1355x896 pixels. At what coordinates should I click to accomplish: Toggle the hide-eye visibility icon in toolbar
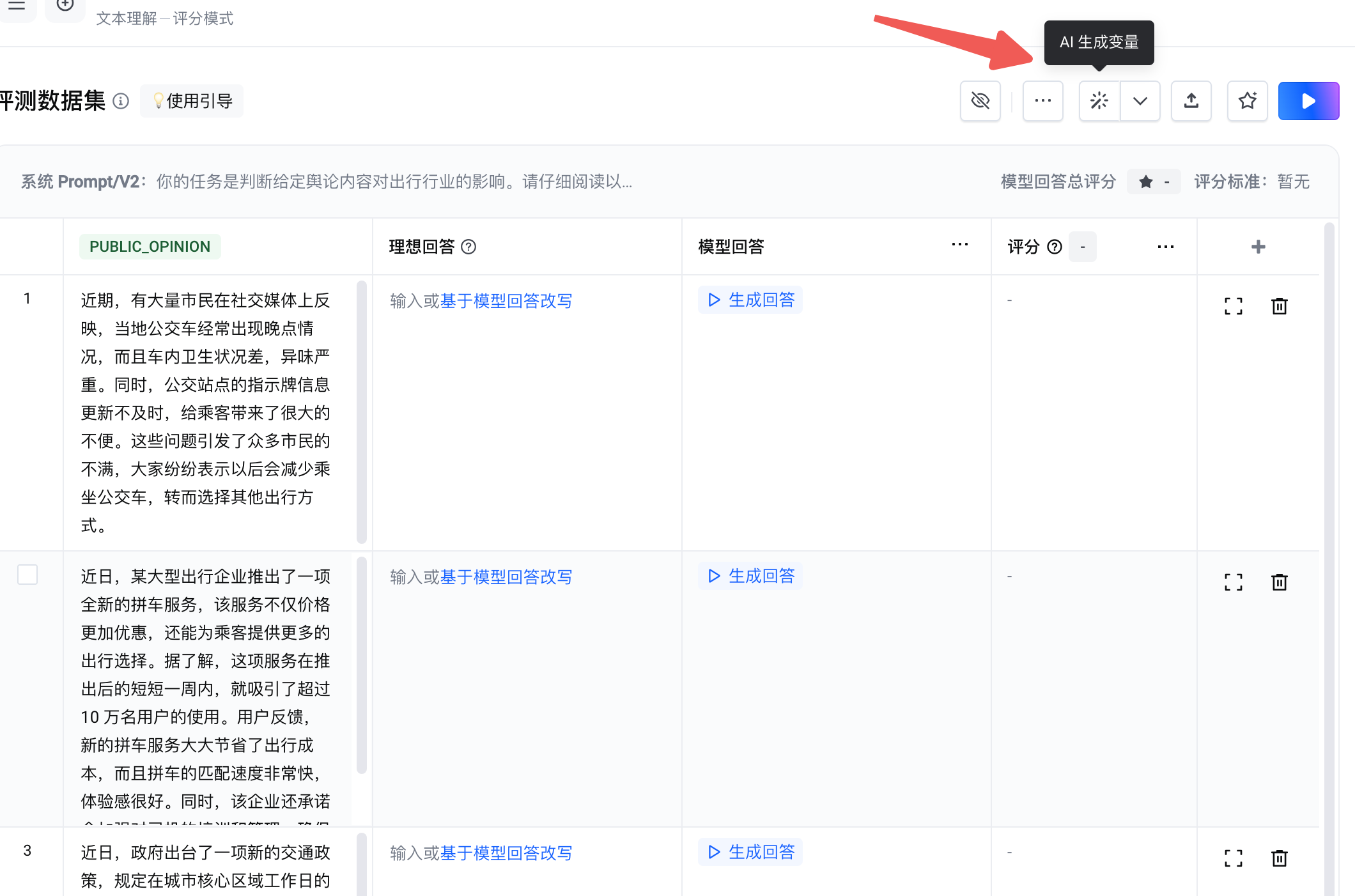point(980,101)
